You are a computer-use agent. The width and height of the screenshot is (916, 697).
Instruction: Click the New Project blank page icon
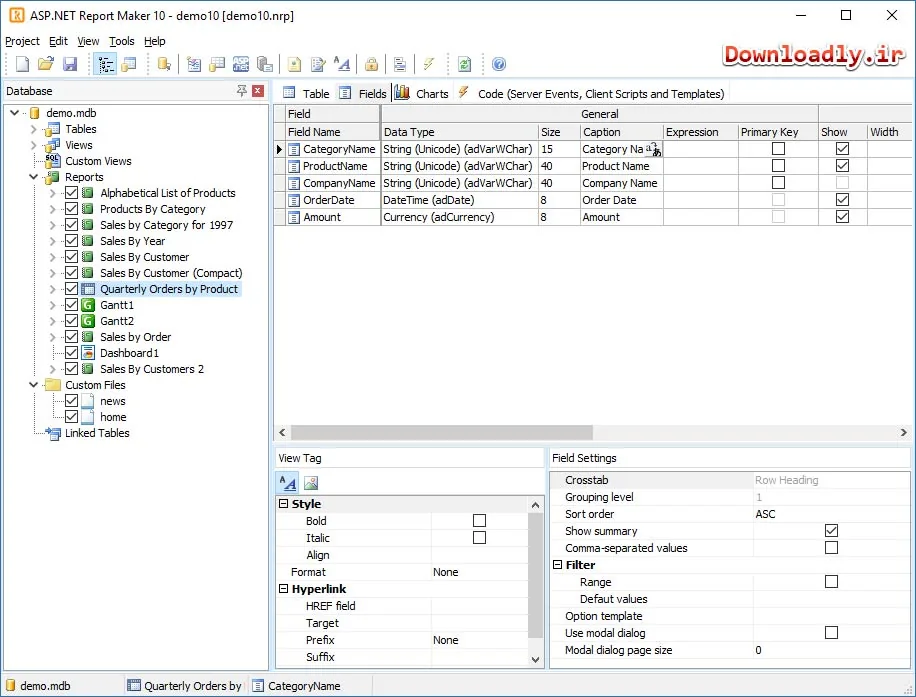22,64
